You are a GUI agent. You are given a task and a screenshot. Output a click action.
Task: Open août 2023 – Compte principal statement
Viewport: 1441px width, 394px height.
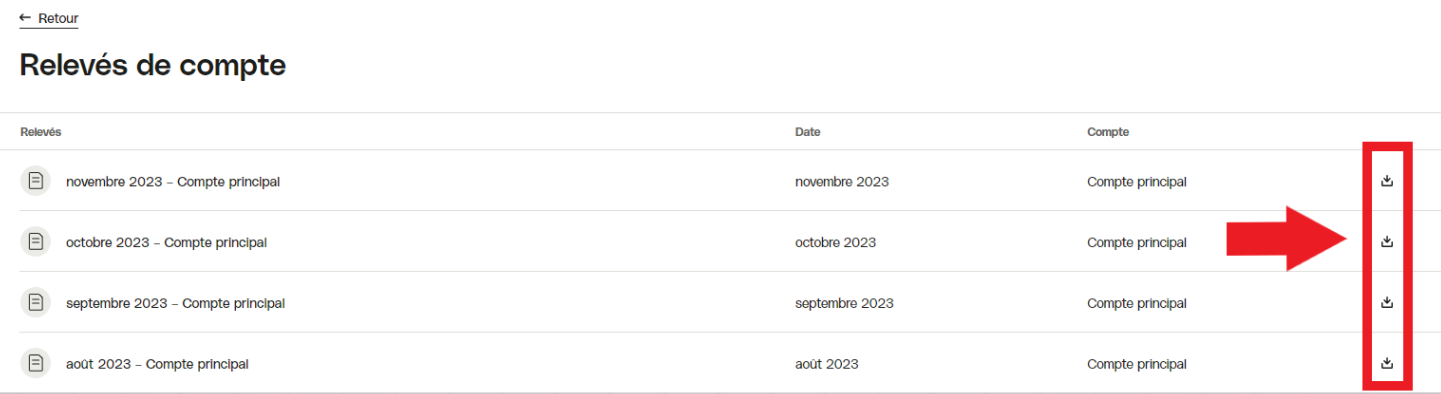pyautogui.click(x=157, y=364)
